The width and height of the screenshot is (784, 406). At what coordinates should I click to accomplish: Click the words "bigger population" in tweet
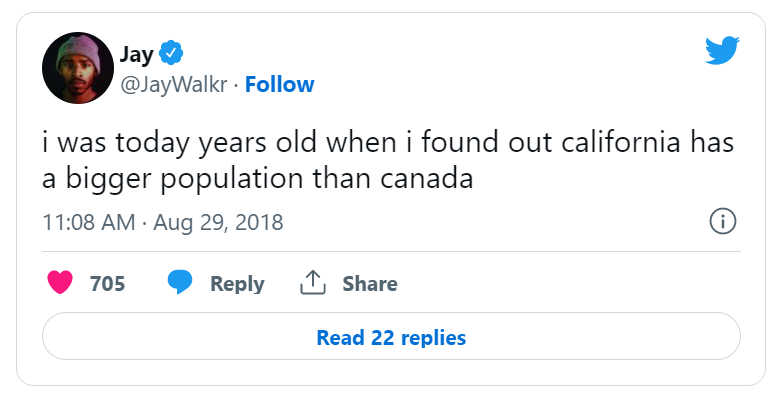pyautogui.click(x=183, y=181)
